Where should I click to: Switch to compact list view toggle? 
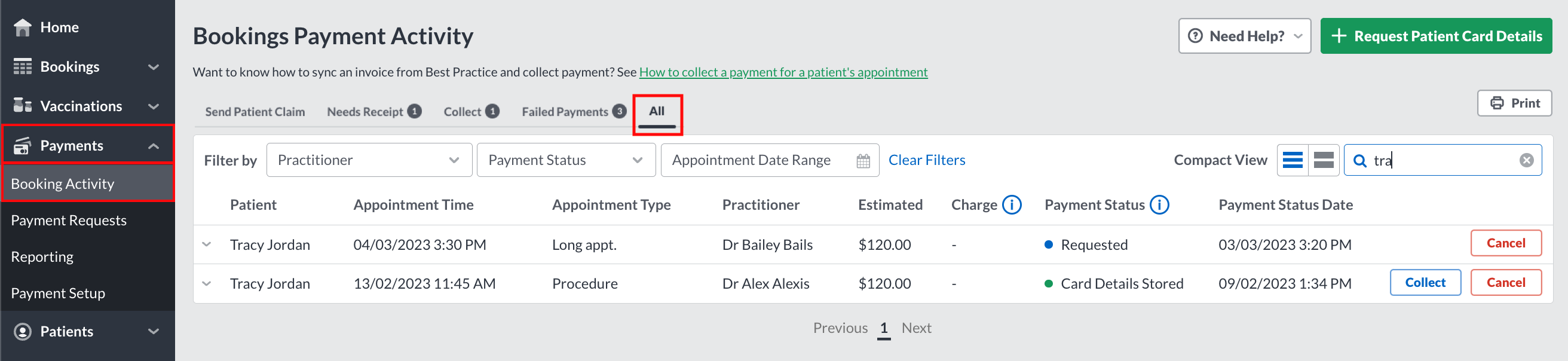[1293, 161]
